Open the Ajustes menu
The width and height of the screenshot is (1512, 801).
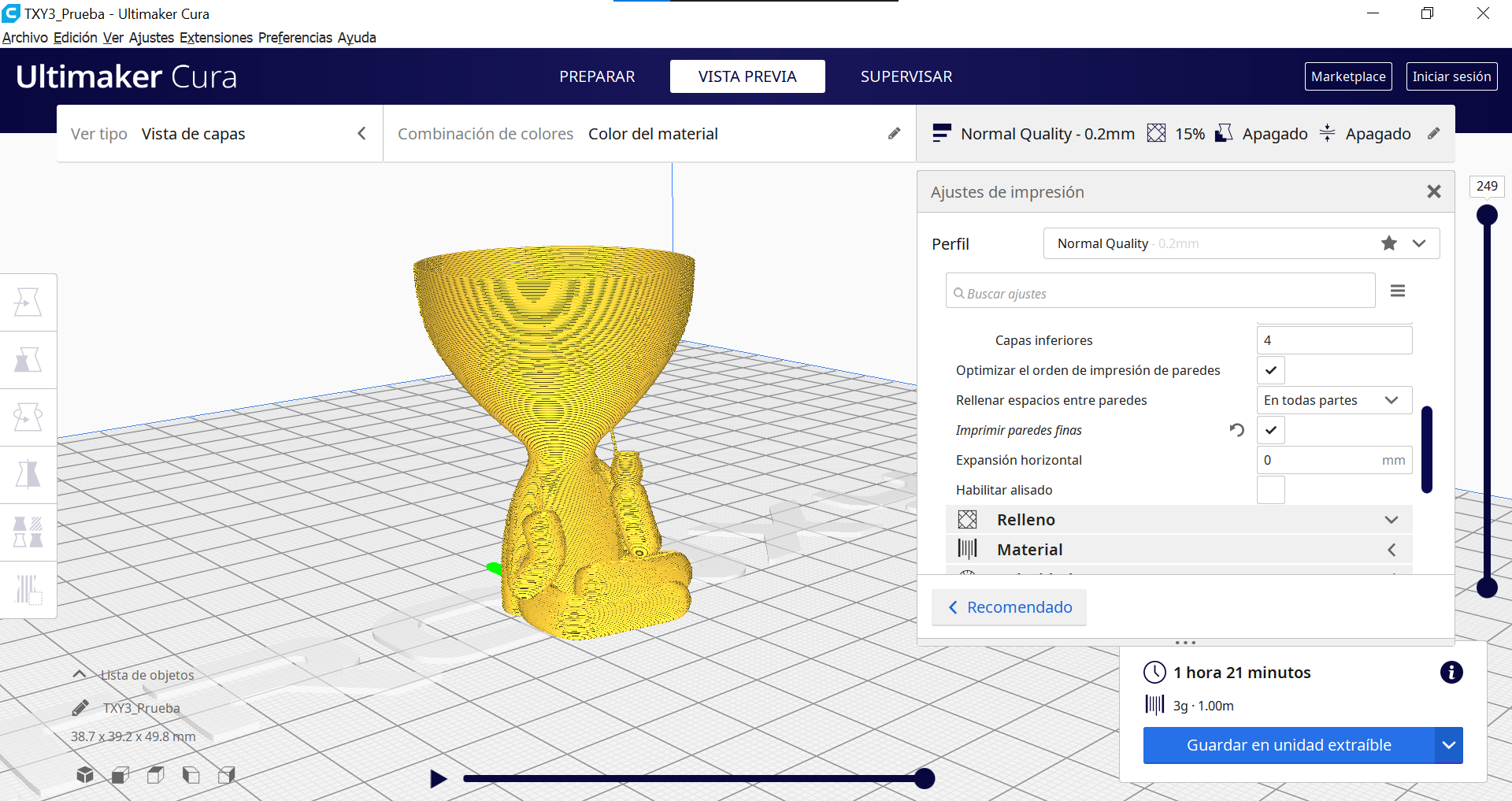click(x=151, y=37)
